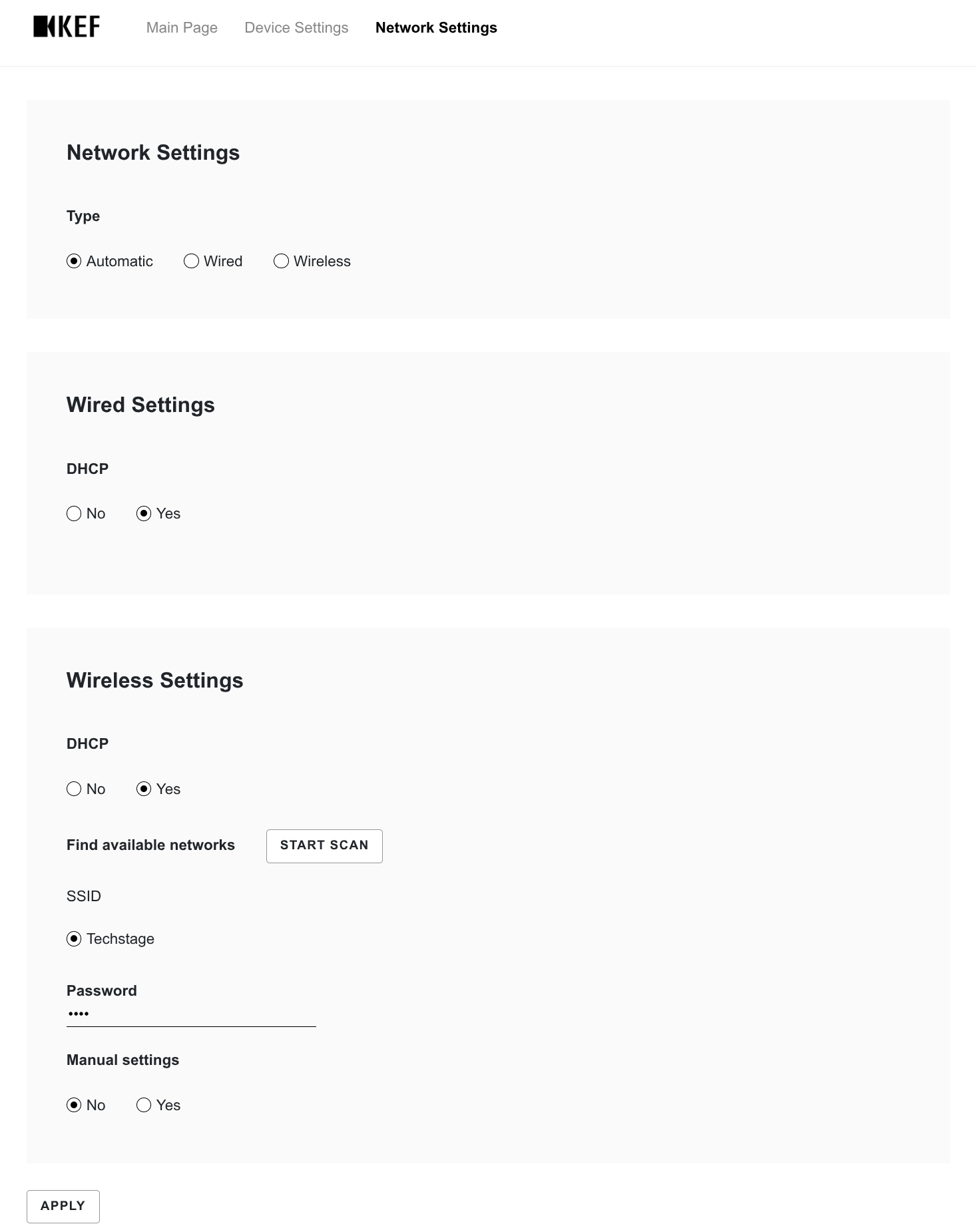Set Wired Settings DHCP to No
The width and height of the screenshot is (976, 1232).
74,514
